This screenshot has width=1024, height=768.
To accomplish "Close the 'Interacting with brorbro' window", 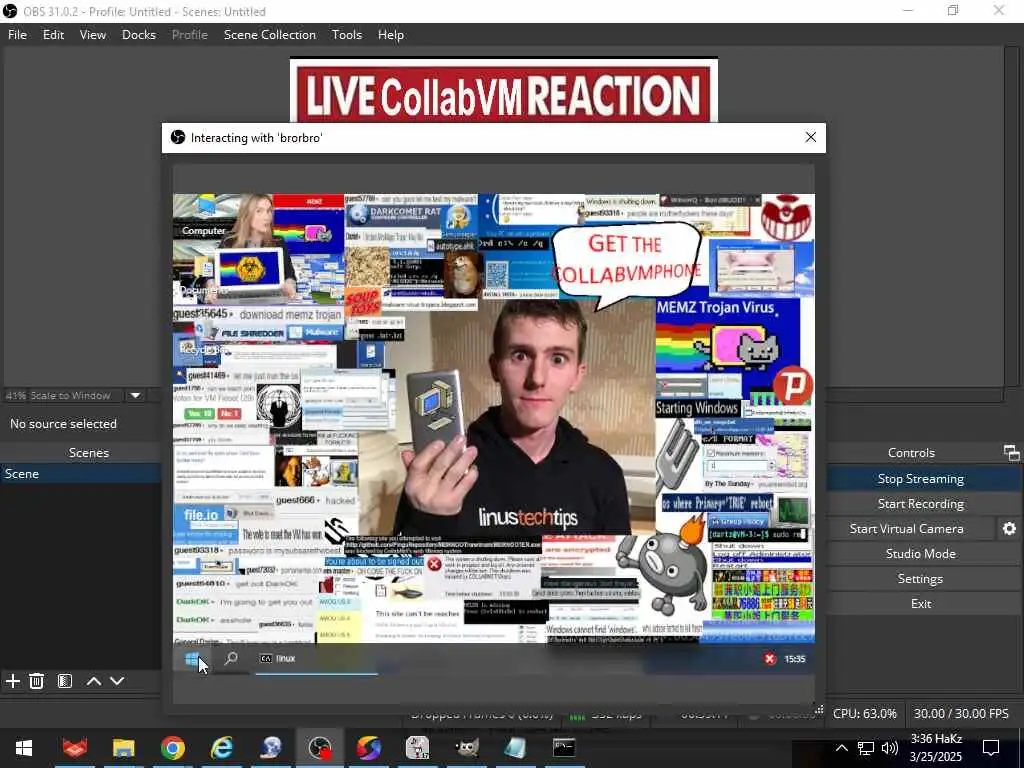I will coord(810,137).
